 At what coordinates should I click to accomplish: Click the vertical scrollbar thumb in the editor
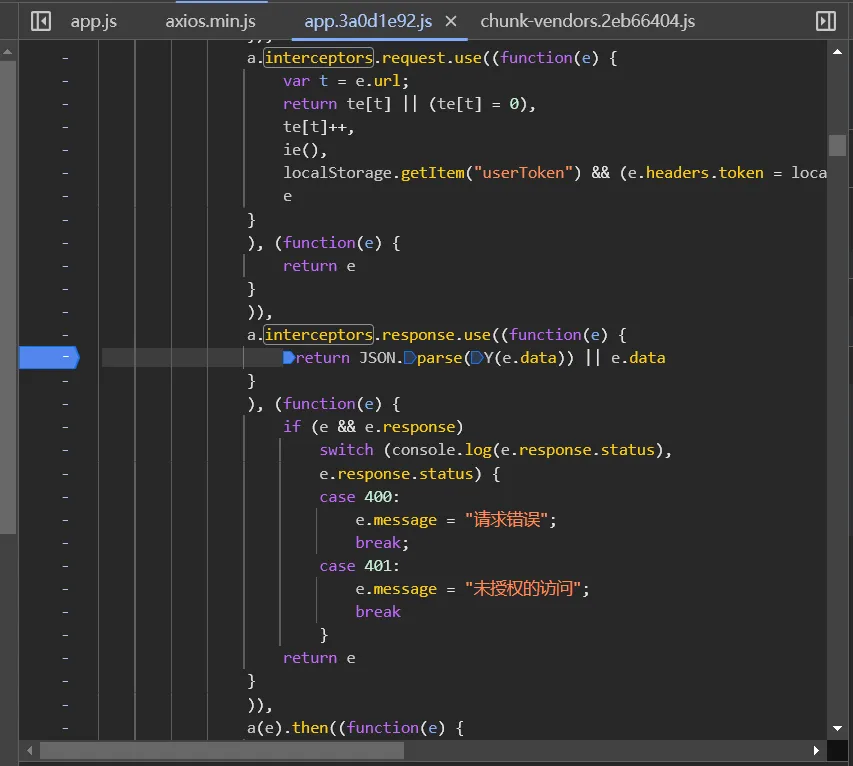[837, 145]
